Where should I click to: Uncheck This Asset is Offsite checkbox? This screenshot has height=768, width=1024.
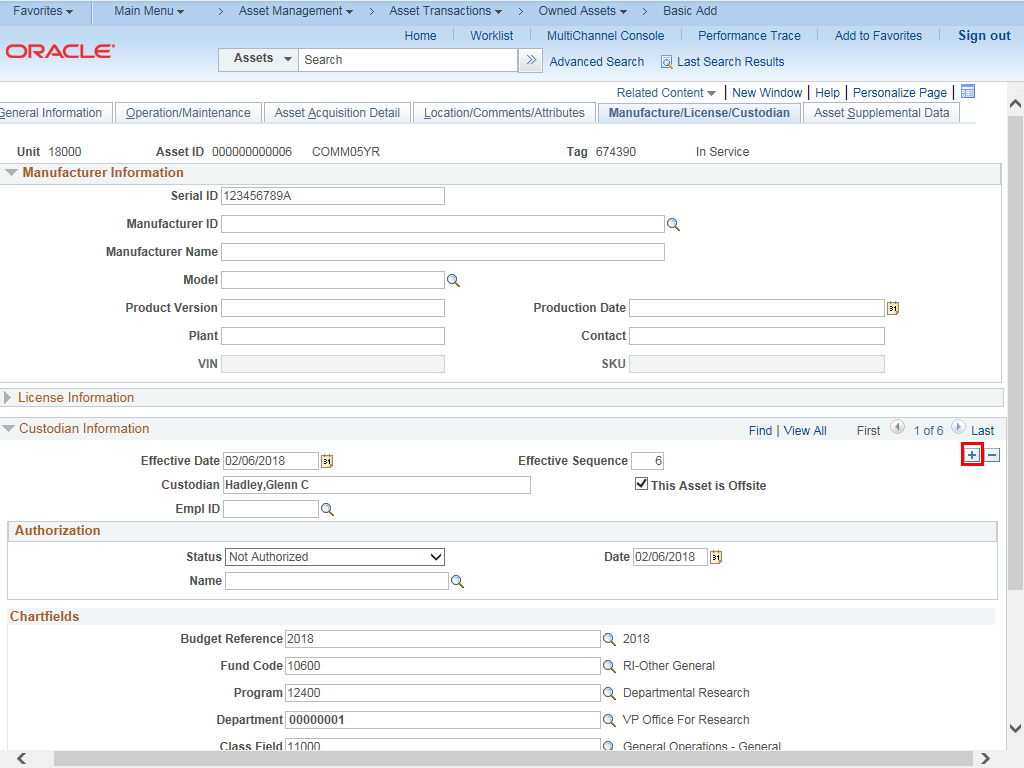tap(642, 484)
